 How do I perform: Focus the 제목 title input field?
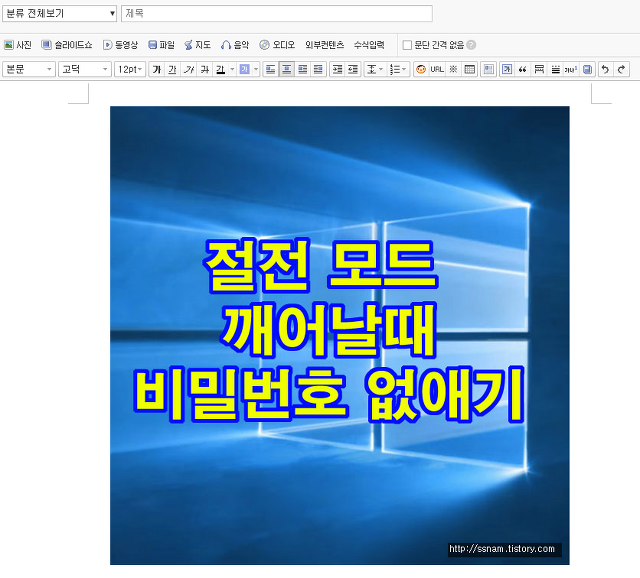277,13
